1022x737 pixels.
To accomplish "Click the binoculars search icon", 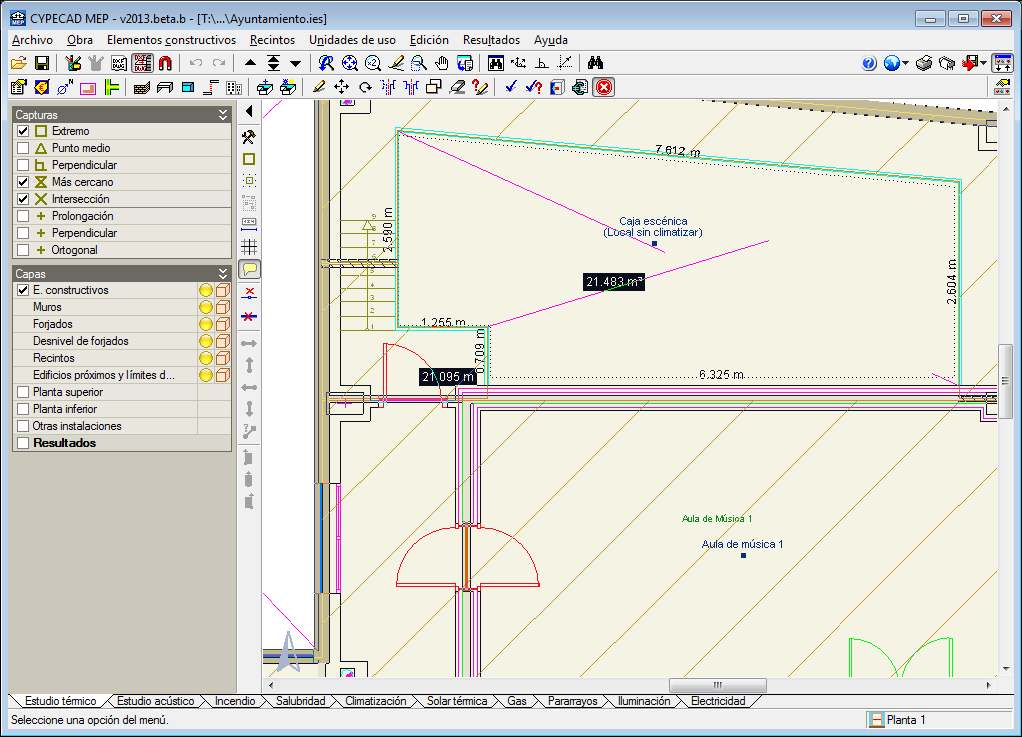I will [595, 63].
